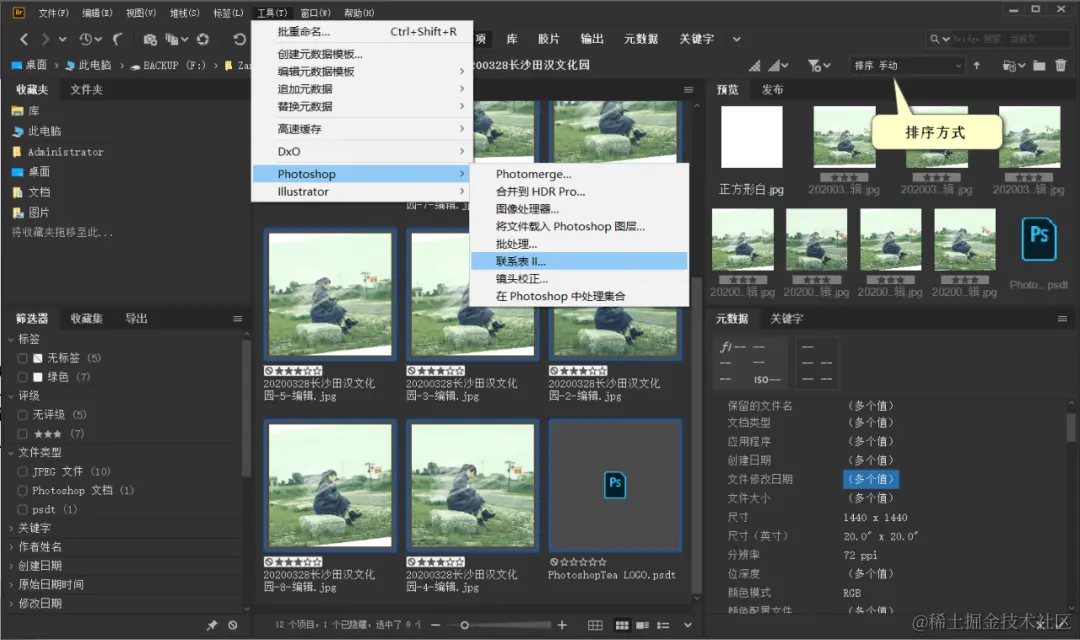Screen dimensions: 1080x640
Task: Open the workspace switcher chevron after 关键字
Action: (x=736, y=39)
